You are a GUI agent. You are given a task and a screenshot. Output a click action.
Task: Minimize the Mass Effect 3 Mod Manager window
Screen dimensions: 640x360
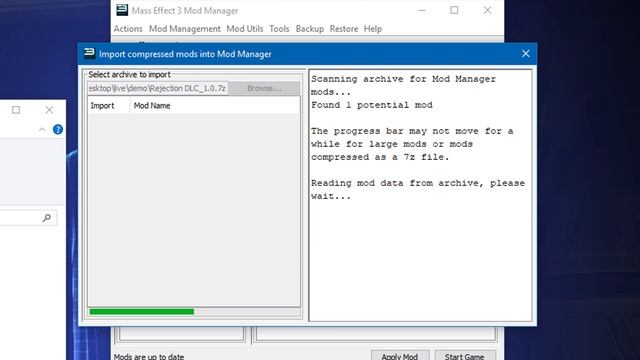(x=422, y=10)
